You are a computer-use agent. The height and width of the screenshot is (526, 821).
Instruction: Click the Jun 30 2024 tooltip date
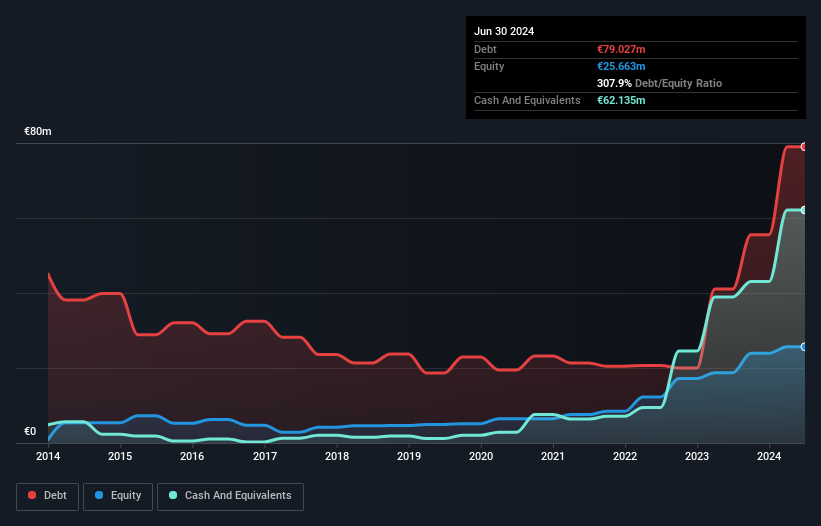coord(504,31)
